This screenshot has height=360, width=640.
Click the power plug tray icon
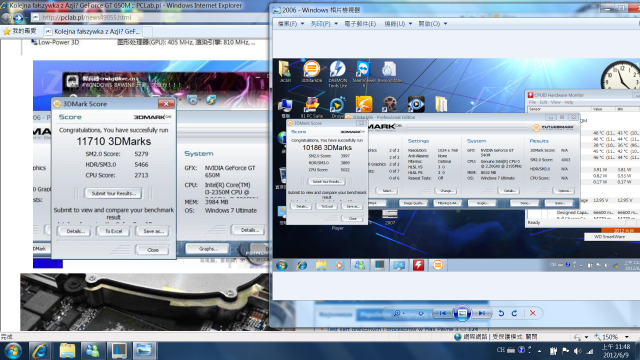click(x=553, y=351)
